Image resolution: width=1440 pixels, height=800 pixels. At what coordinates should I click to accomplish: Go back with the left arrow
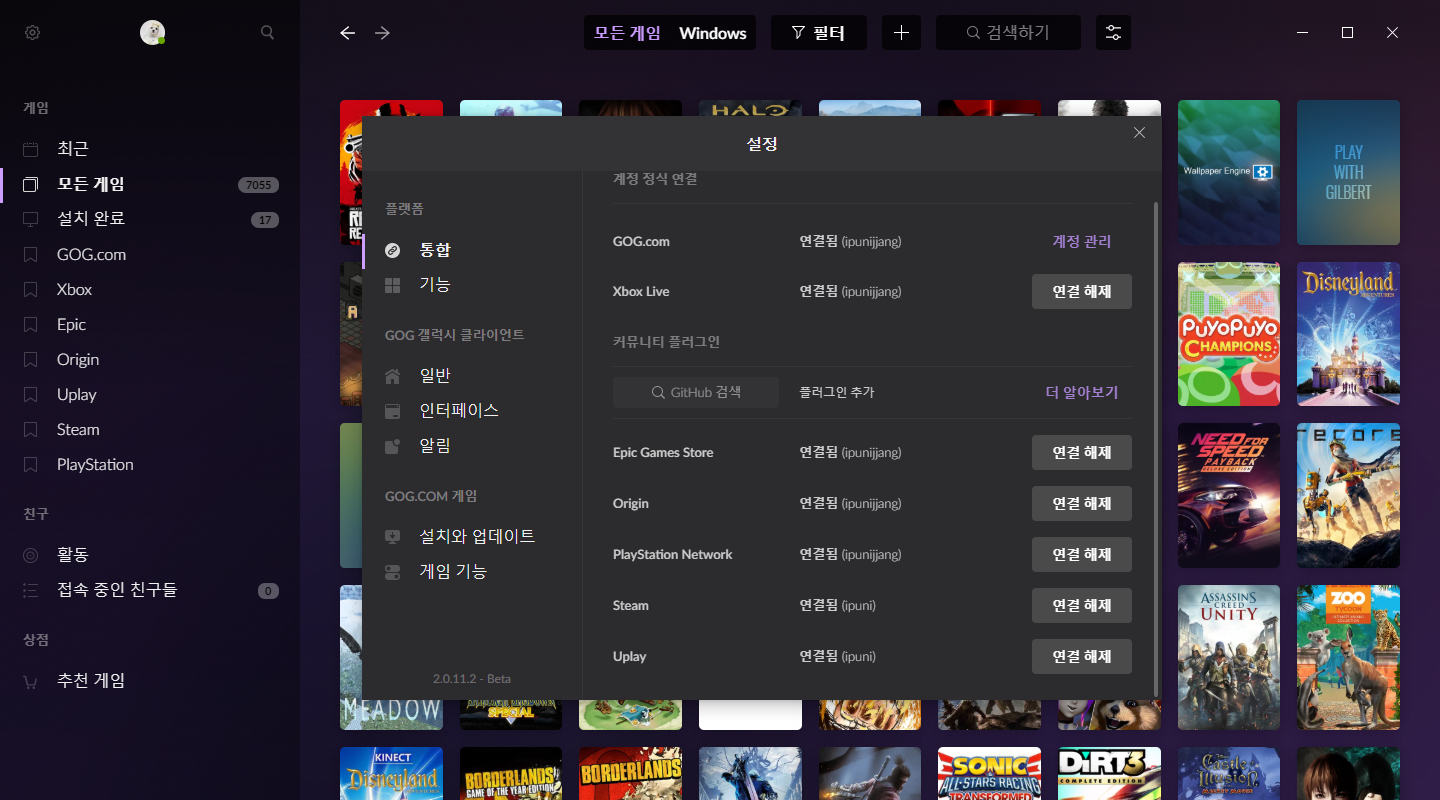click(347, 33)
